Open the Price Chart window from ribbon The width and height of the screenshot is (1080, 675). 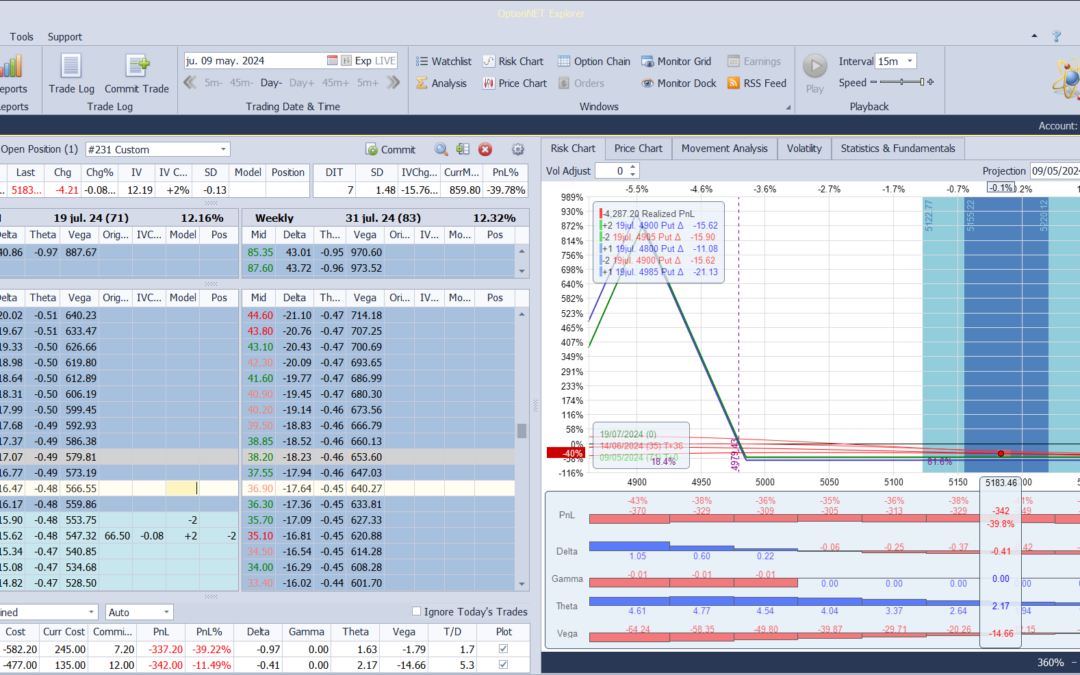pyautogui.click(x=515, y=83)
